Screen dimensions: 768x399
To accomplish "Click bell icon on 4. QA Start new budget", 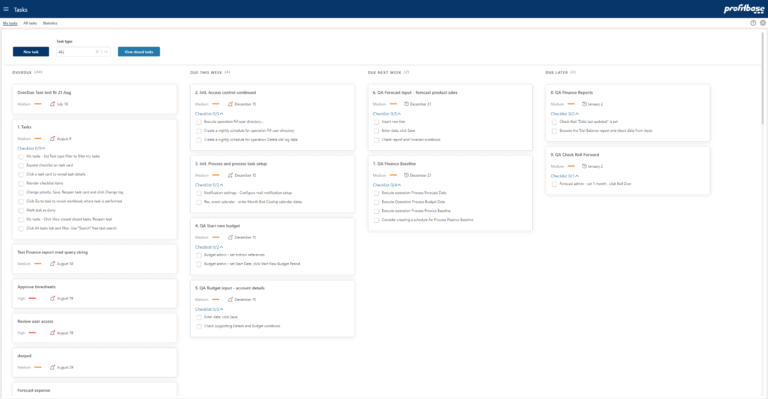I will pos(230,237).
